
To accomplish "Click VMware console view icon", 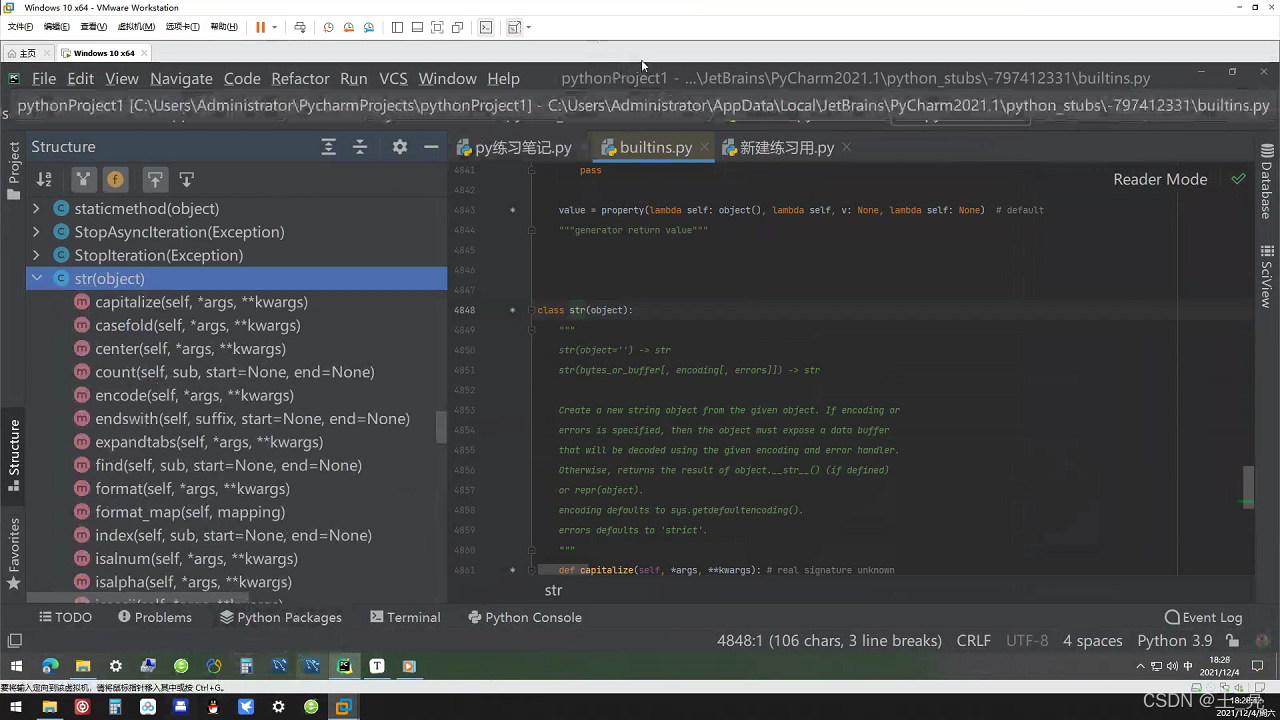I will click(x=486, y=27).
